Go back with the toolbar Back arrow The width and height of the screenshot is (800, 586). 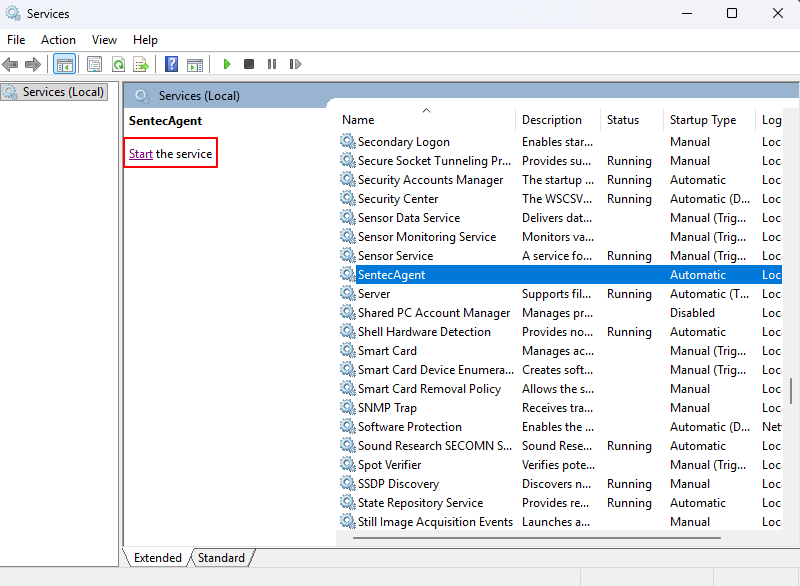coord(10,64)
